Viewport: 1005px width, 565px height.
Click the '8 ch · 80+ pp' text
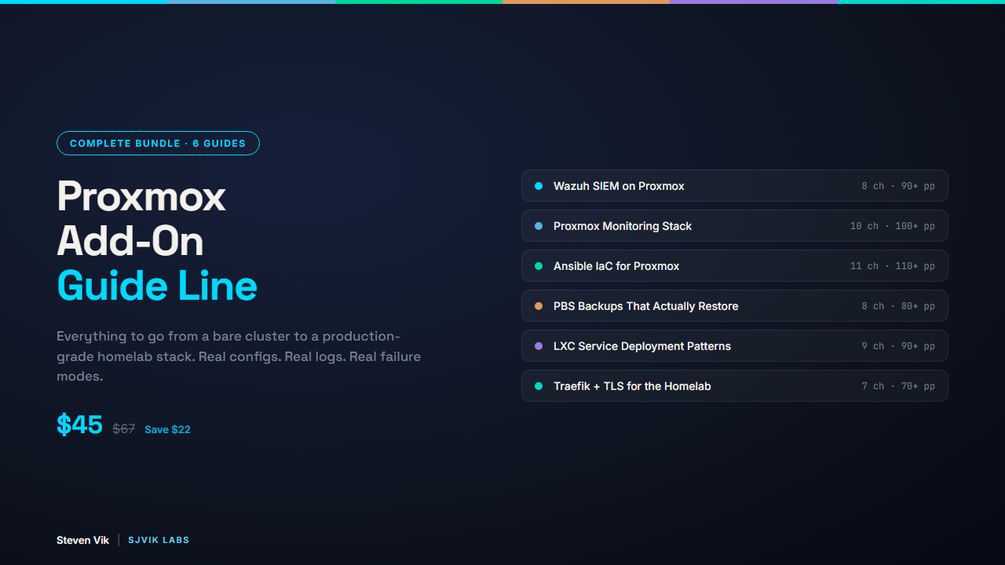(x=898, y=306)
